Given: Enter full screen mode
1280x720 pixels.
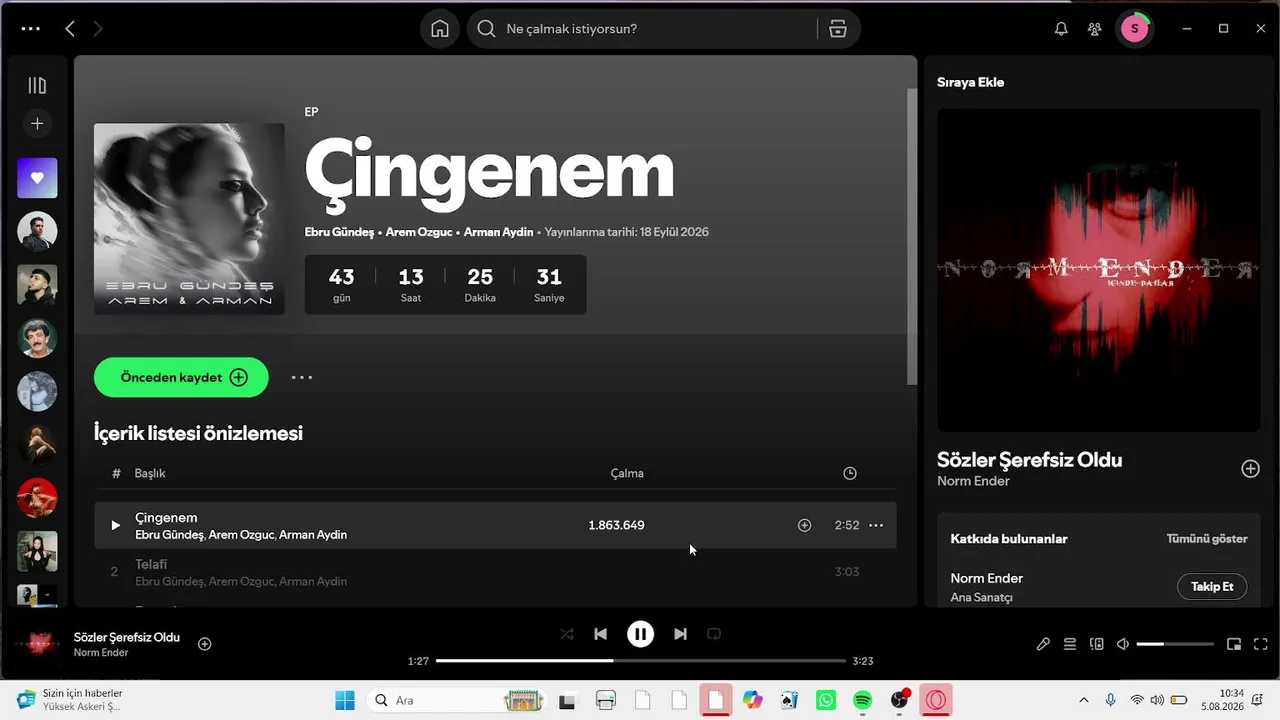Looking at the screenshot, I should pyautogui.click(x=1260, y=645).
